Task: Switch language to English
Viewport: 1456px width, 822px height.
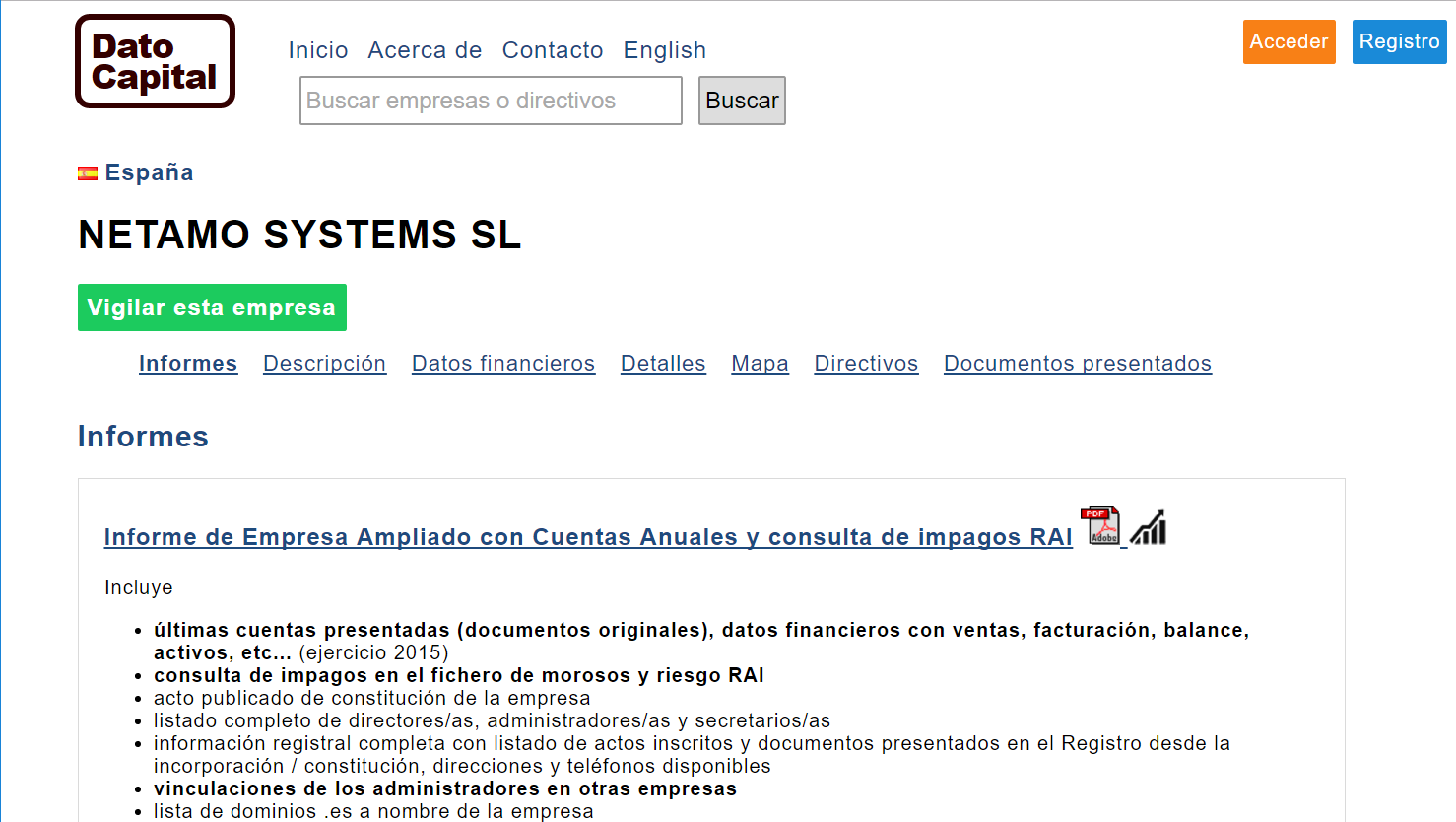Action: [x=665, y=50]
